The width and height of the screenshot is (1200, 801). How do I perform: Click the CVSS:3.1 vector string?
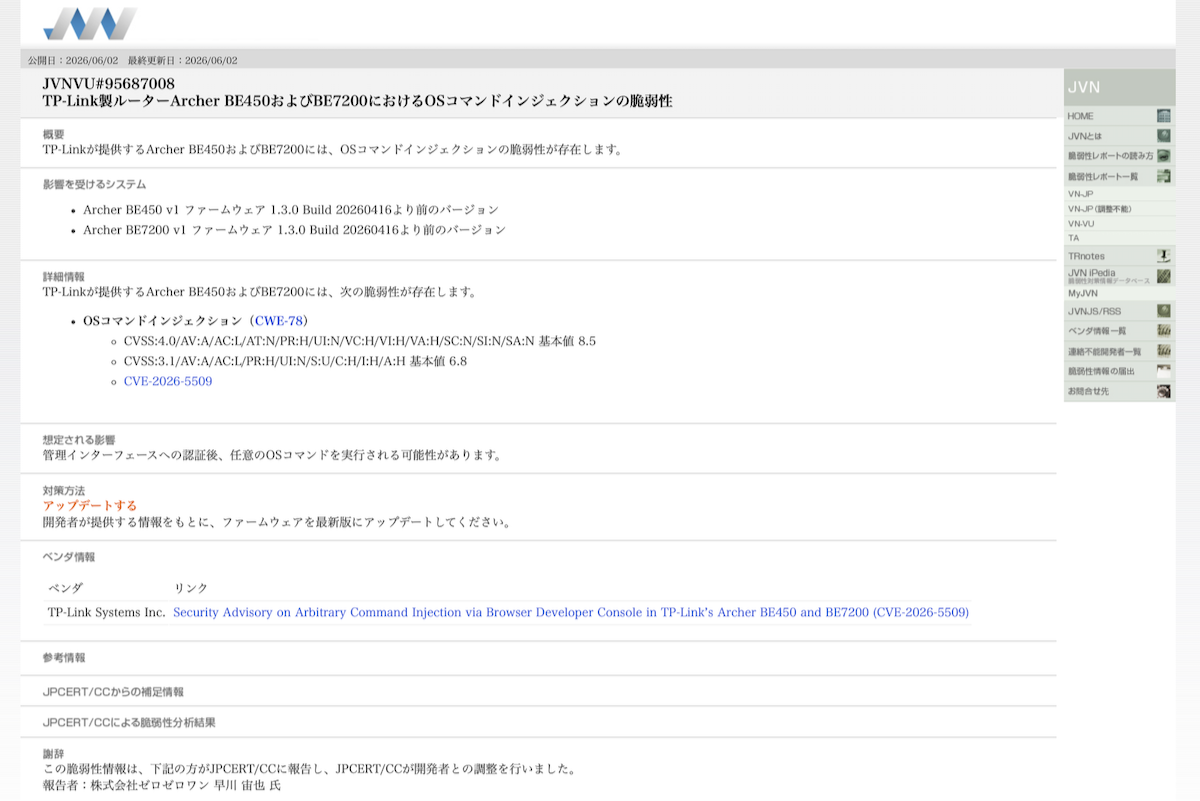pyautogui.click(x=265, y=361)
